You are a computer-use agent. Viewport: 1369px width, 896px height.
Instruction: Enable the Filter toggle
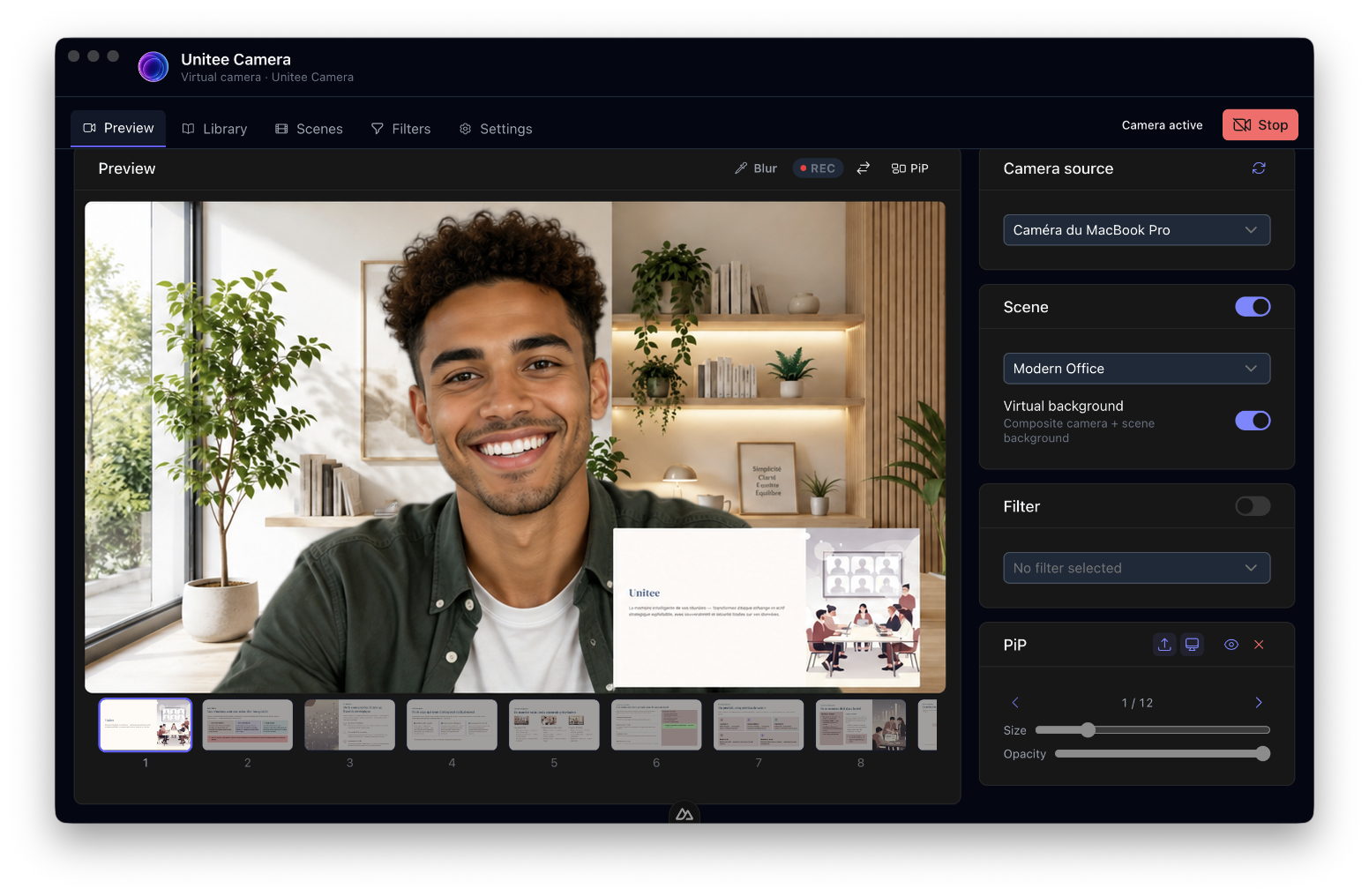click(1253, 506)
